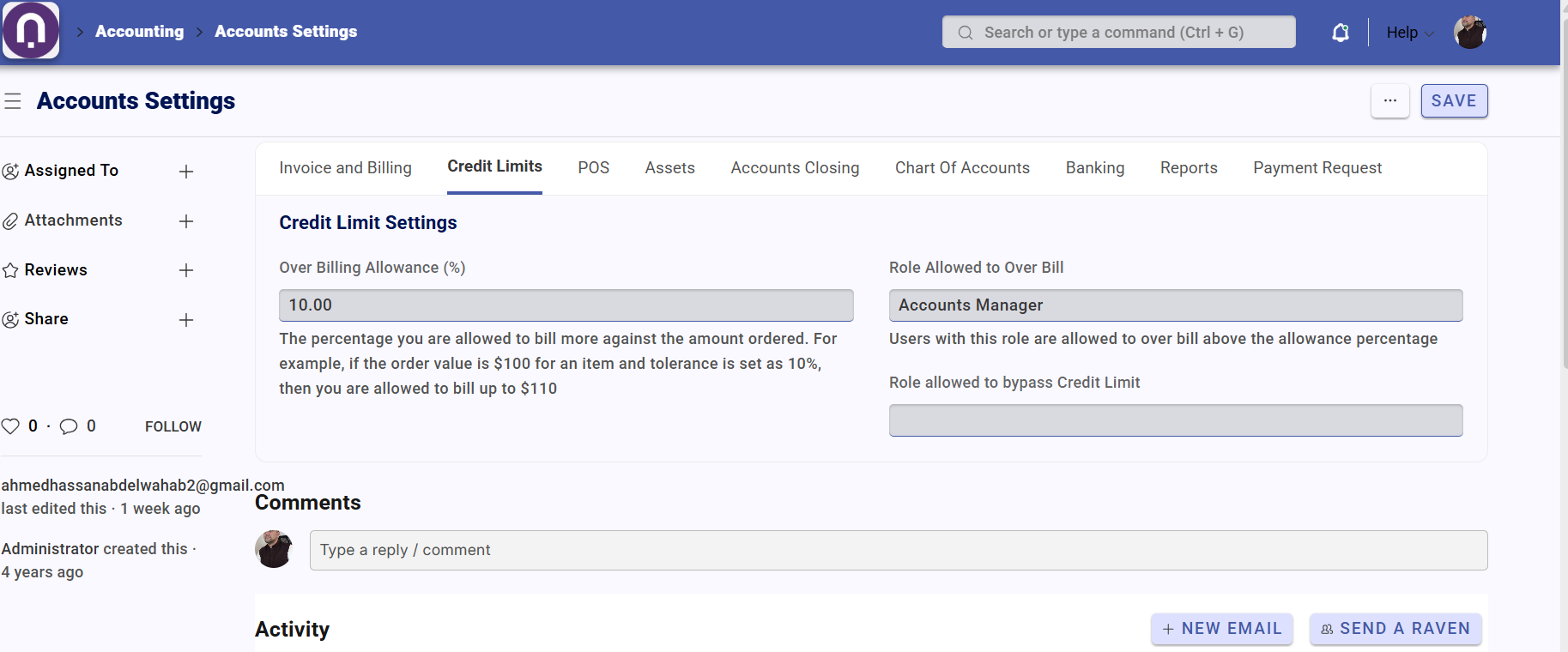The width and height of the screenshot is (1568, 652).
Task: Switch to the Invoice and Billing tab
Action: [345, 168]
